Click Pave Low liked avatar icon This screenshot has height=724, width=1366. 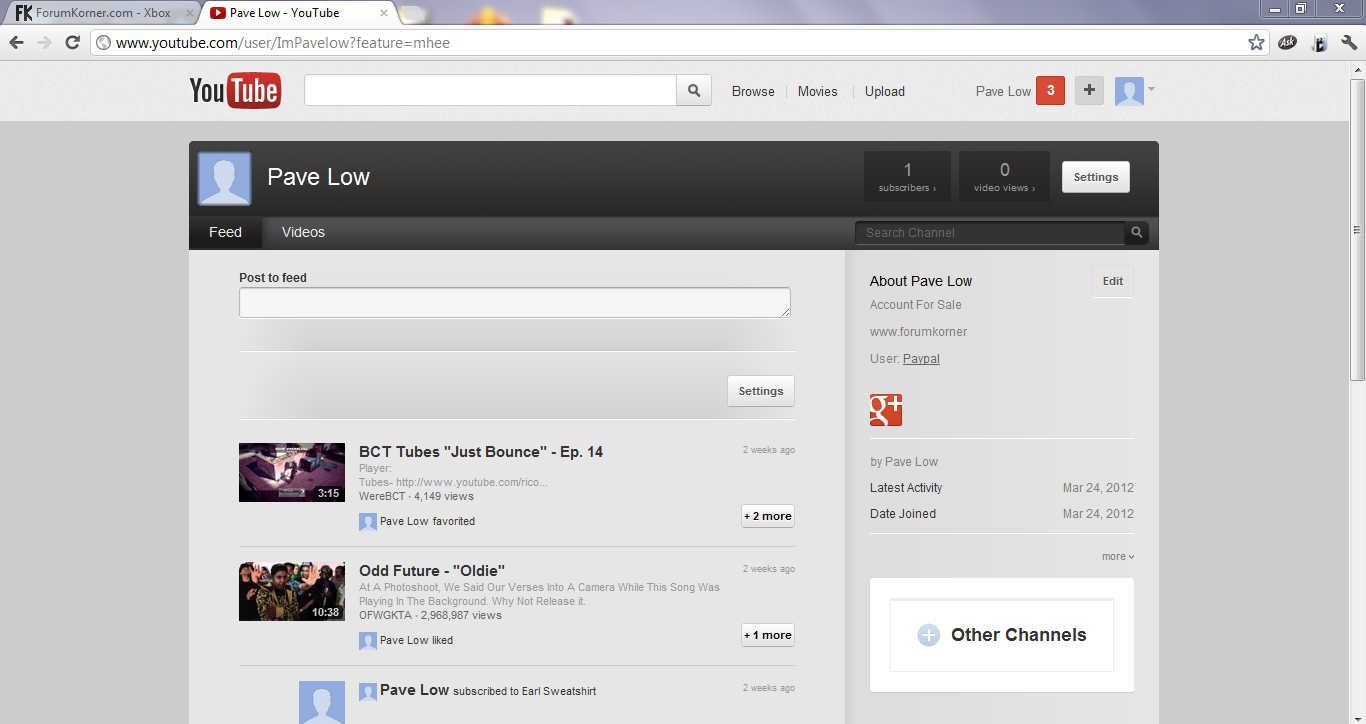point(368,640)
